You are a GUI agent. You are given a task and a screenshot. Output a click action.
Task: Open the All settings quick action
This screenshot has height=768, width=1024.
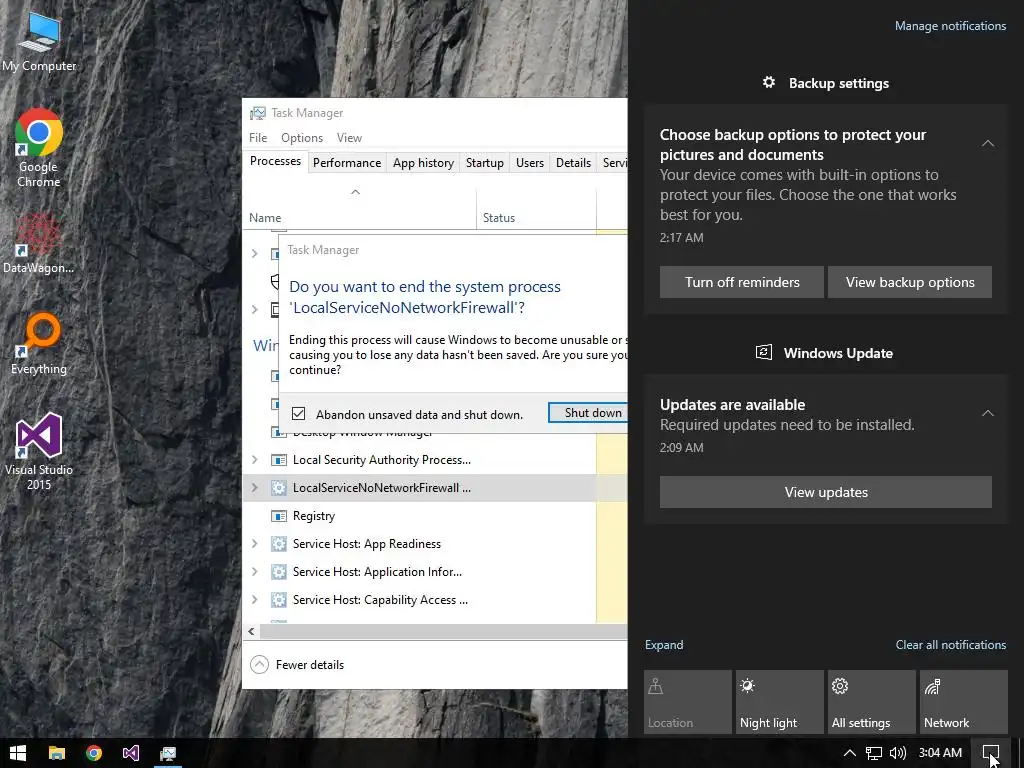coord(872,701)
